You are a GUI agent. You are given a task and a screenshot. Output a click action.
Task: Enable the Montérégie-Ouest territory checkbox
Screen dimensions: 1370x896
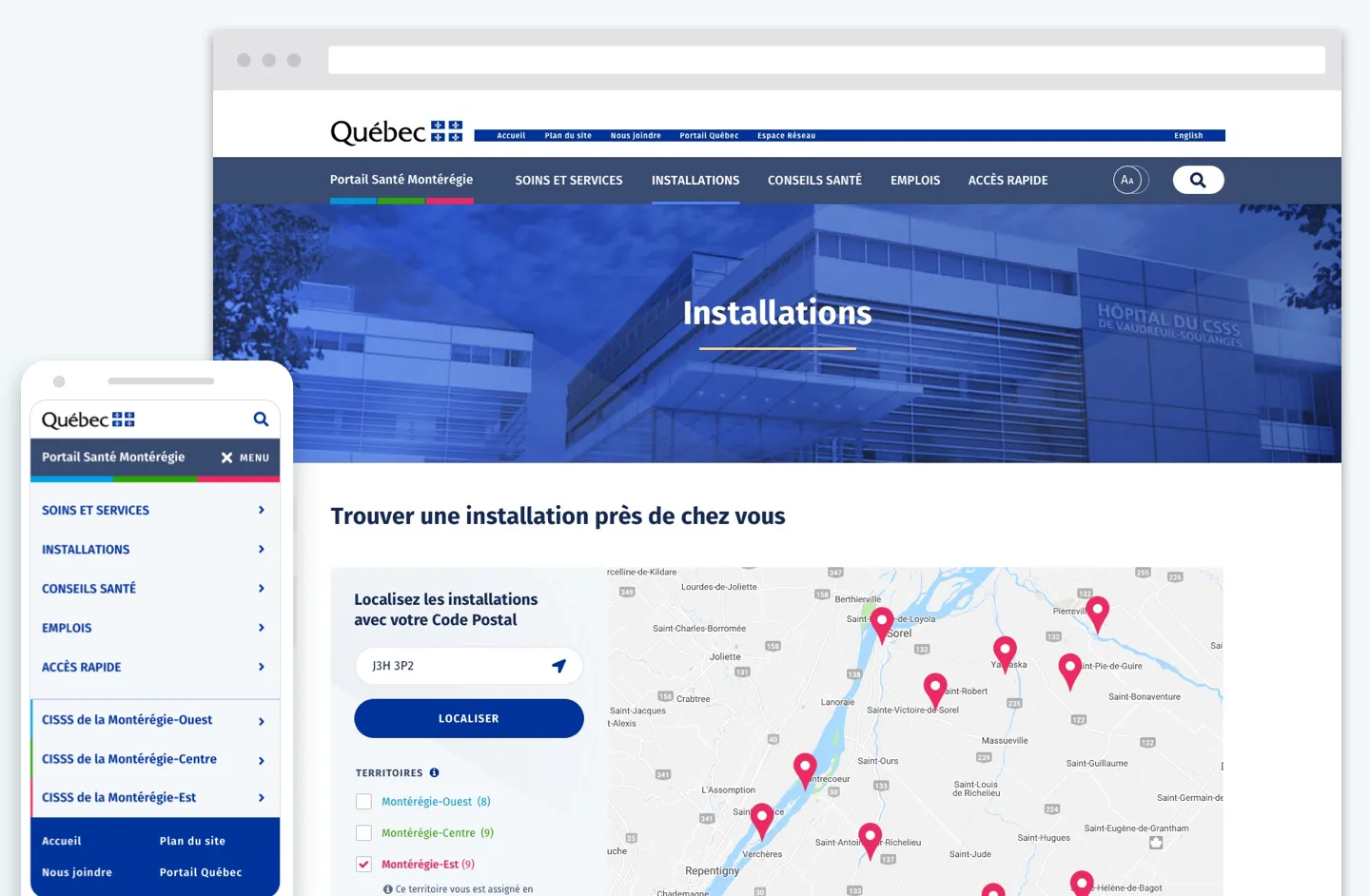pyautogui.click(x=363, y=801)
